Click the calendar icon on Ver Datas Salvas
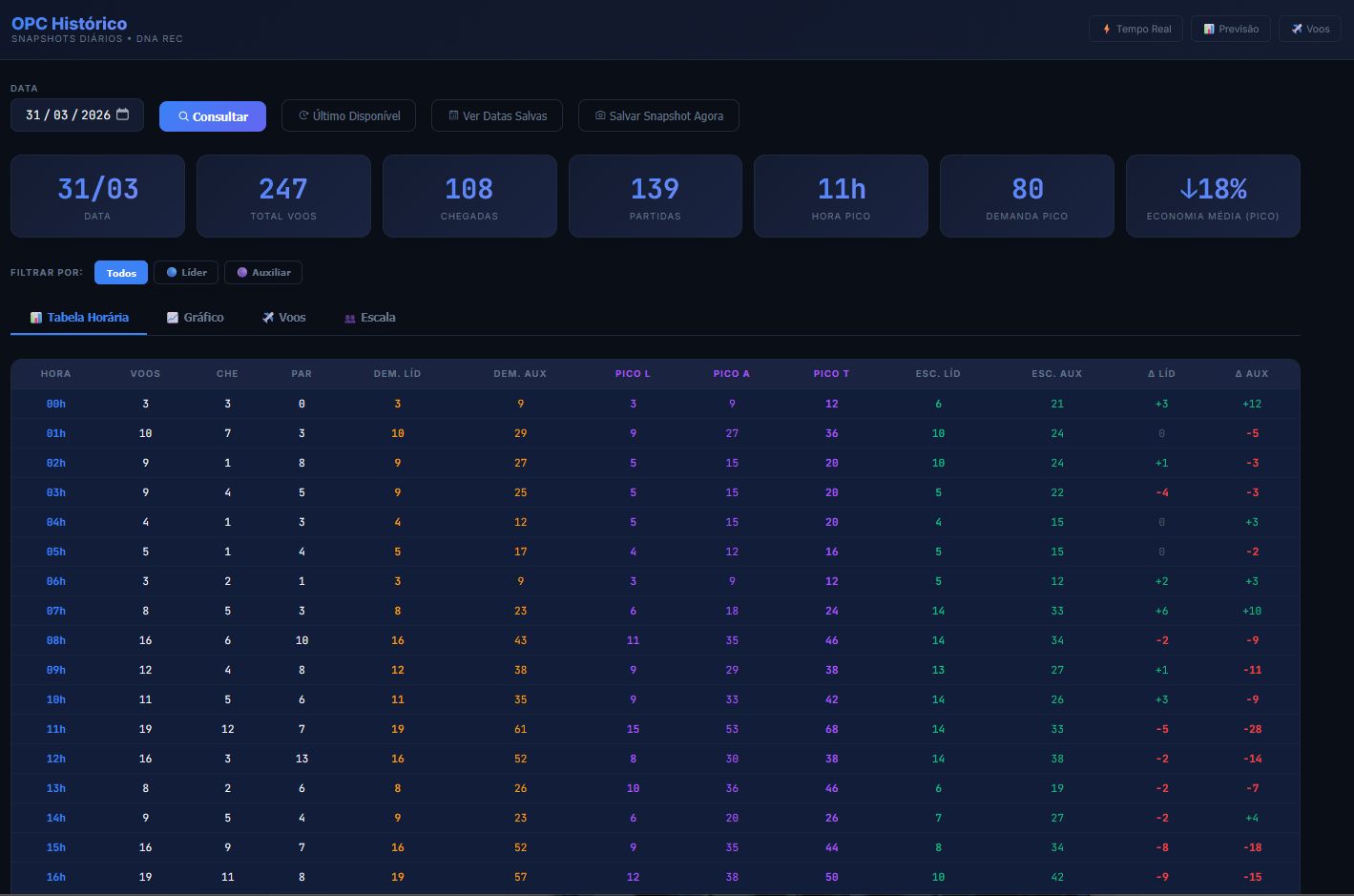The height and width of the screenshot is (896, 1354). [454, 115]
